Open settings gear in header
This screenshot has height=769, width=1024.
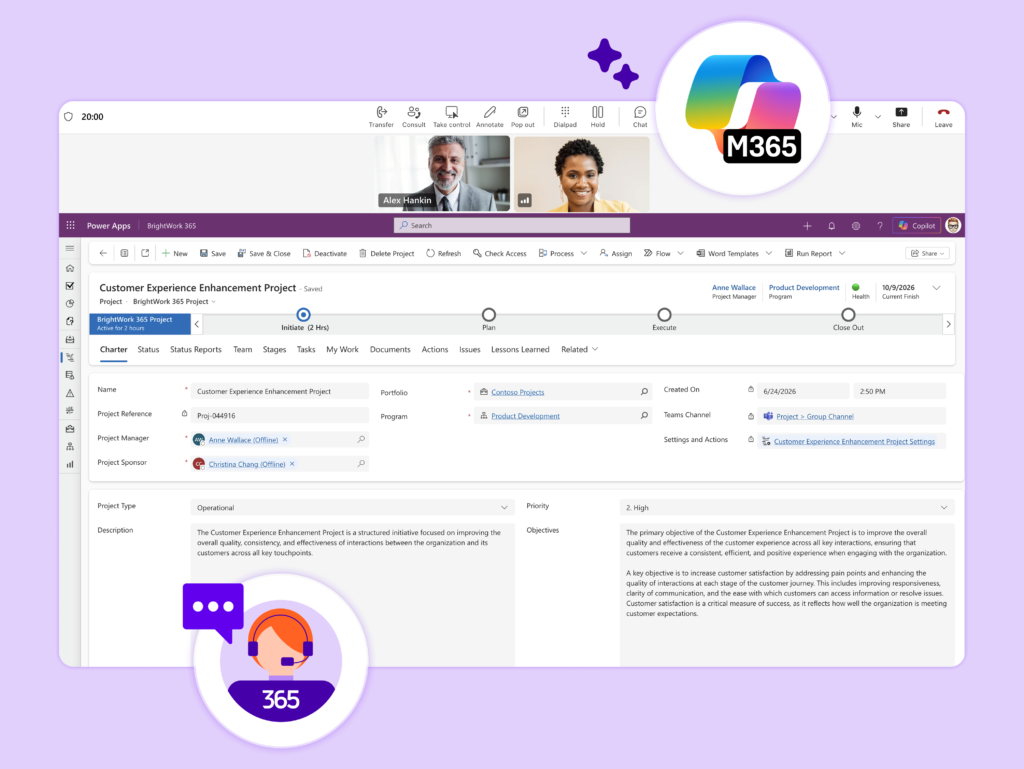click(x=856, y=226)
